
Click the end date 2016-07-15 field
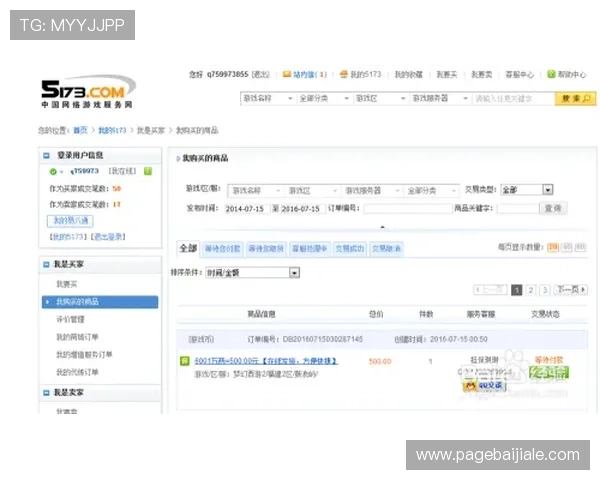tap(302, 209)
